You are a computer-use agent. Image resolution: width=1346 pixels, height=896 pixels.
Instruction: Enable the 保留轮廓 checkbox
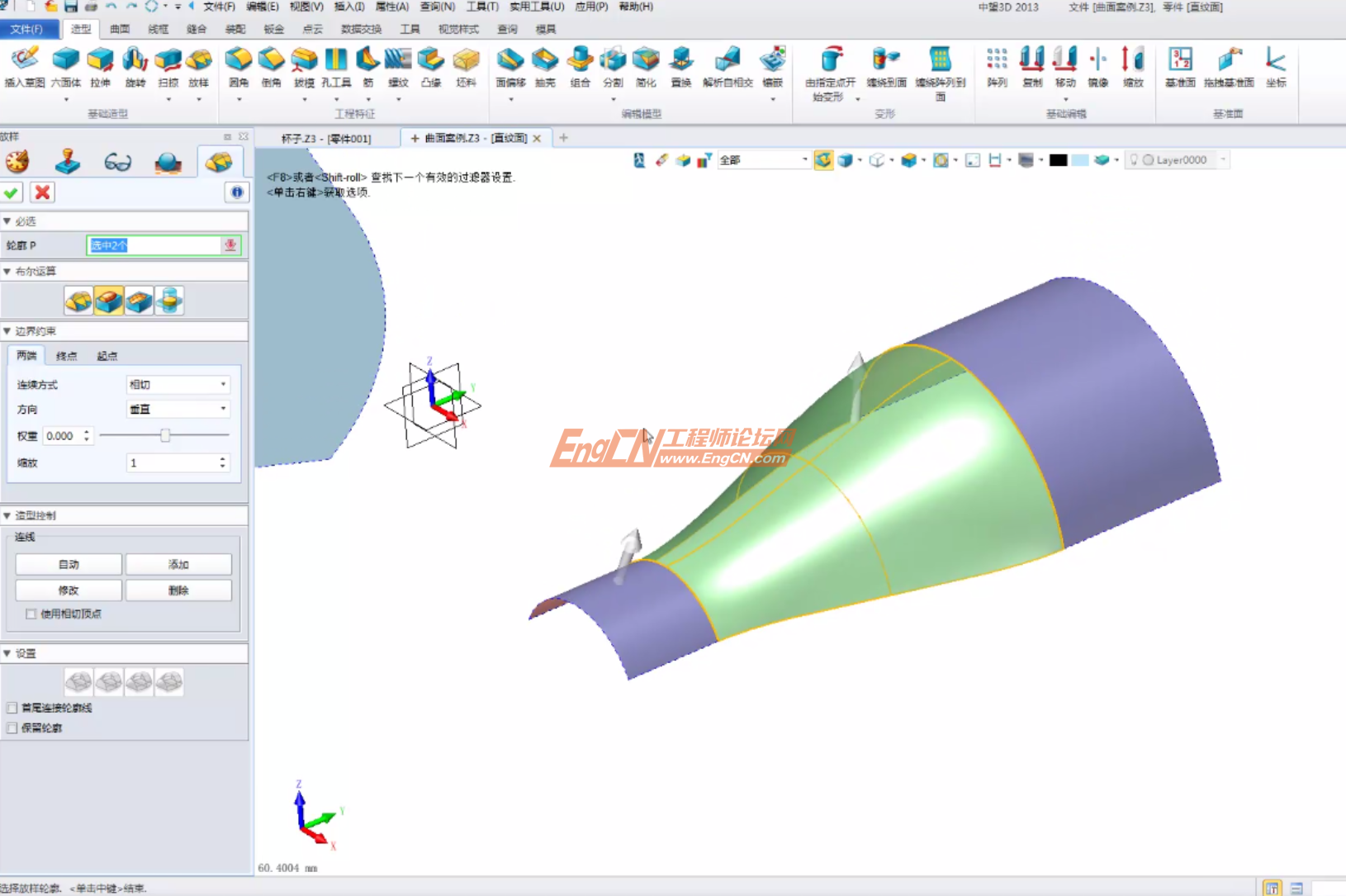pyautogui.click(x=12, y=728)
